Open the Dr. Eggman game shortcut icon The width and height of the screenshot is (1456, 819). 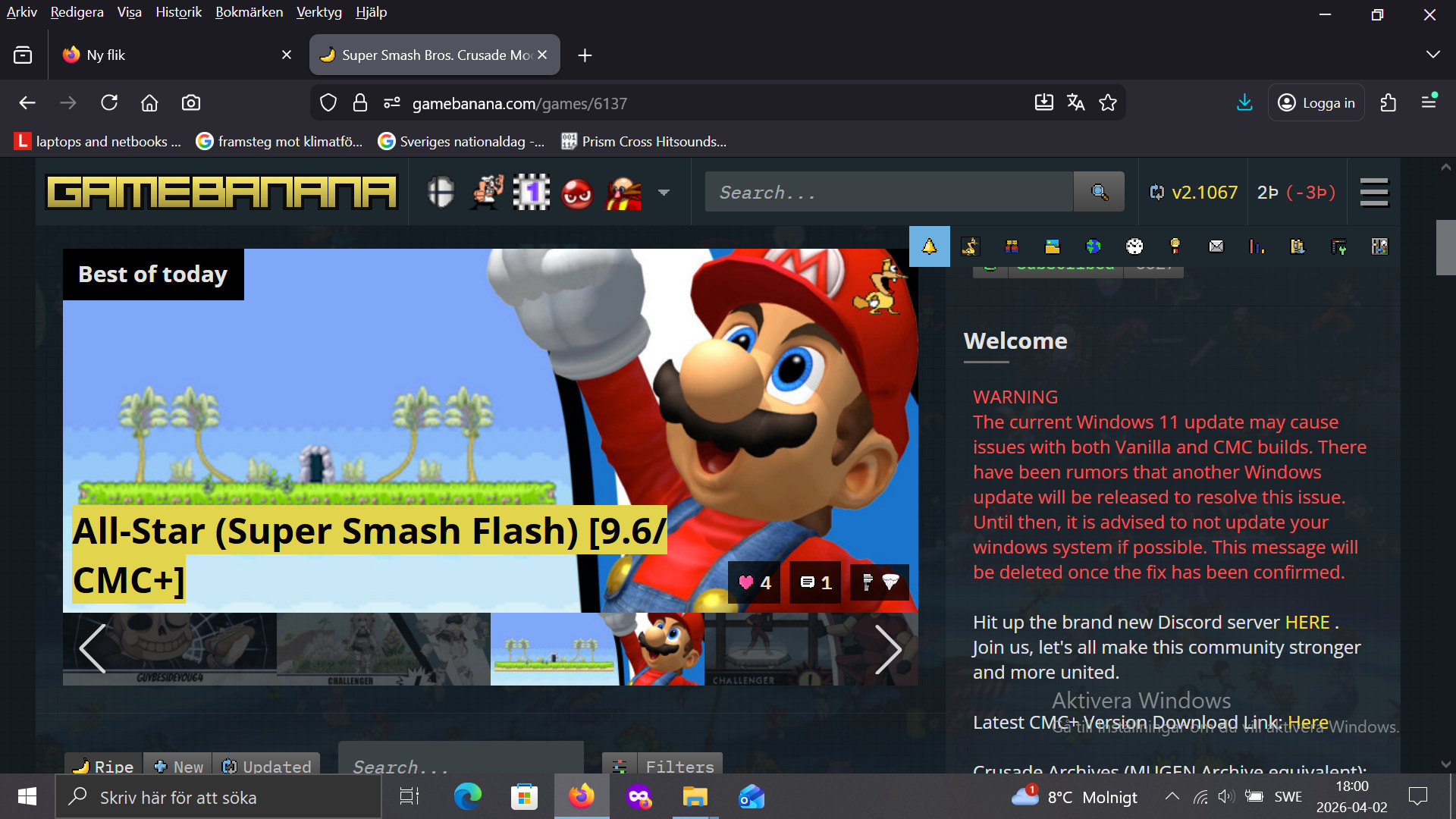pyautogui.click(x=623, y=193)
